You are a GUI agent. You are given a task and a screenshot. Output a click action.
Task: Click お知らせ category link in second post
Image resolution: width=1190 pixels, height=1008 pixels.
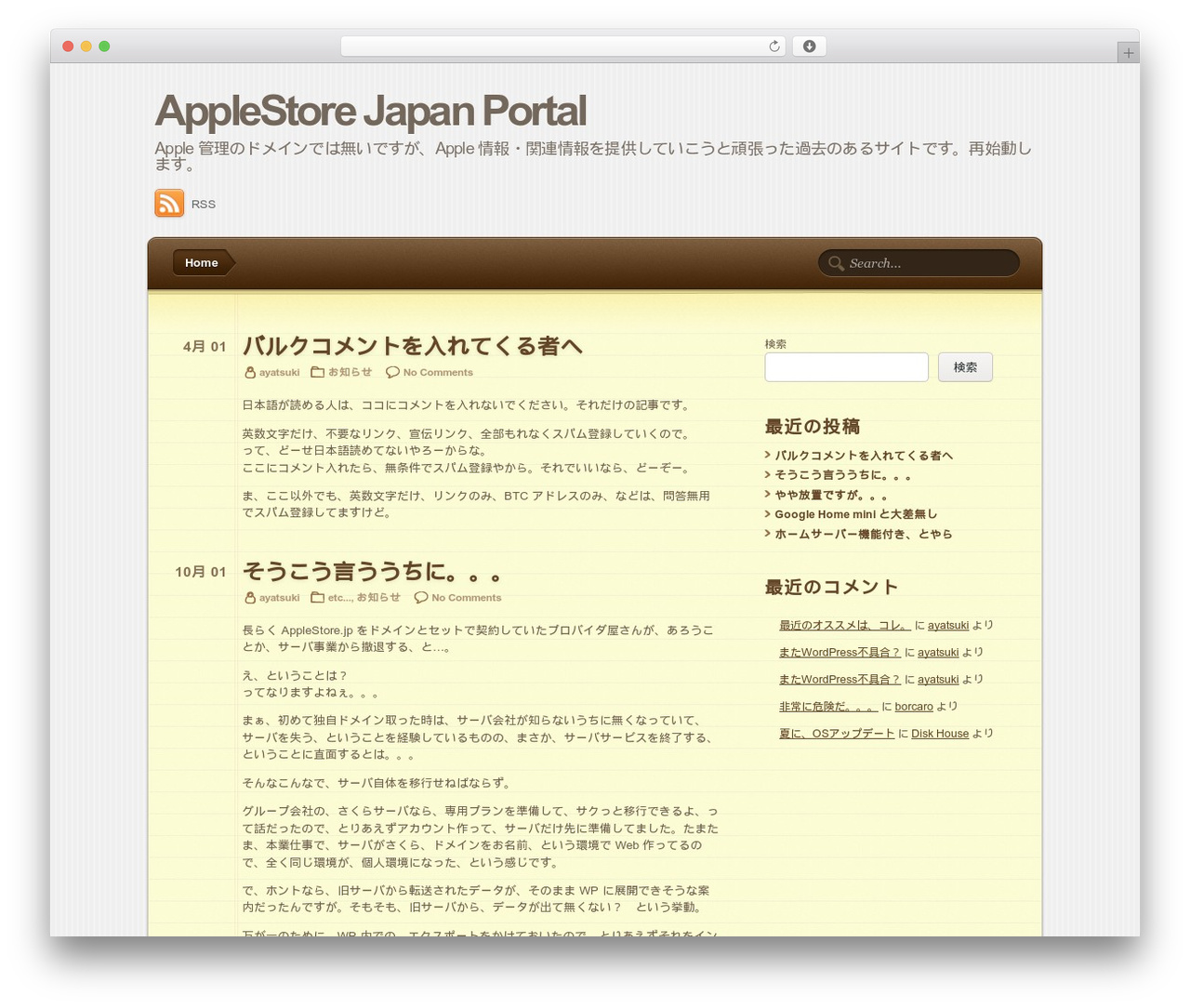[378, 598]
